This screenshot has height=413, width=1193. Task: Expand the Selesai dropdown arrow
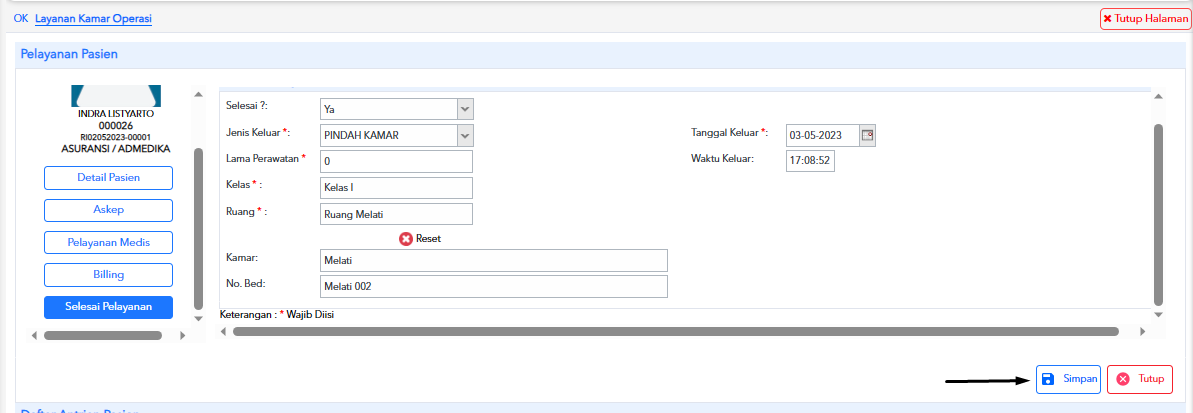[464, 109]
